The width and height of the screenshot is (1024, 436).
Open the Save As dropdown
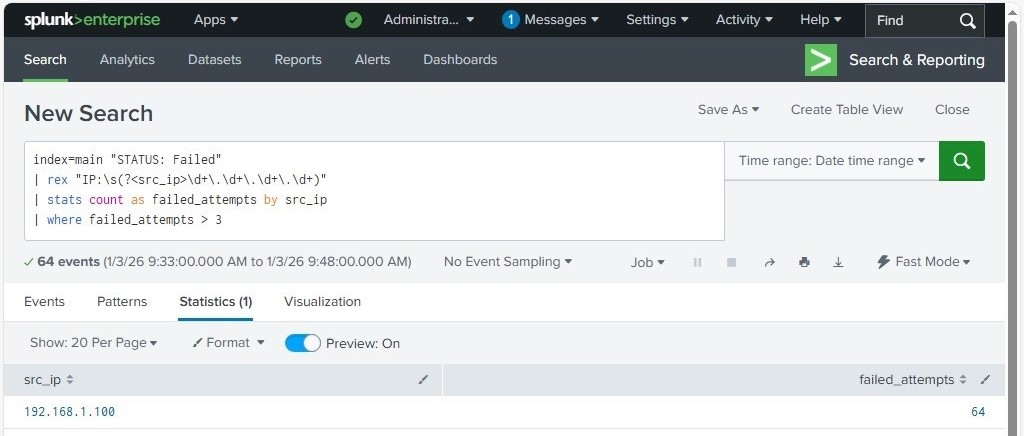(x=728, y=110)
